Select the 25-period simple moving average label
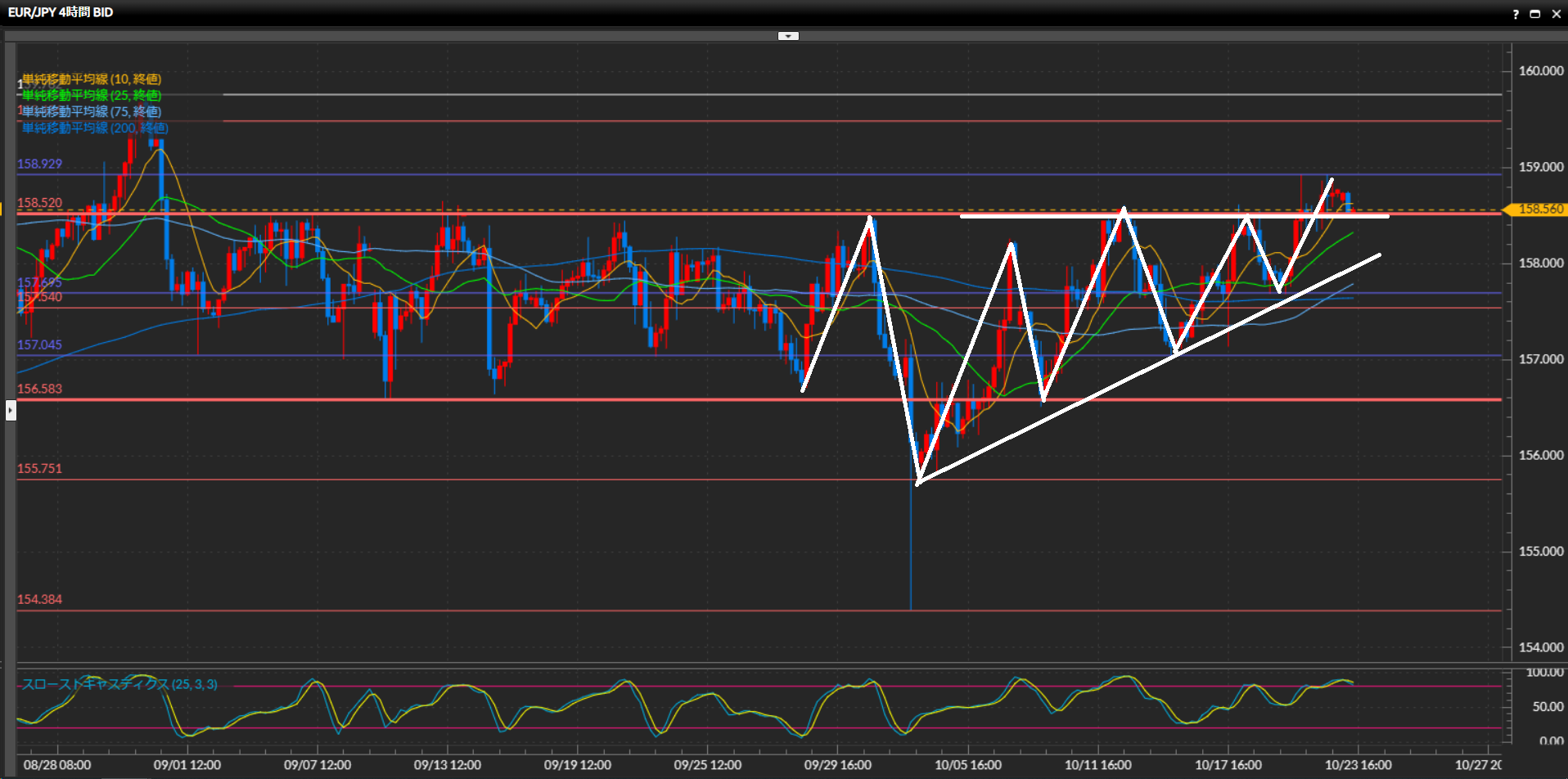1568x779 pixels. (92, 96)
